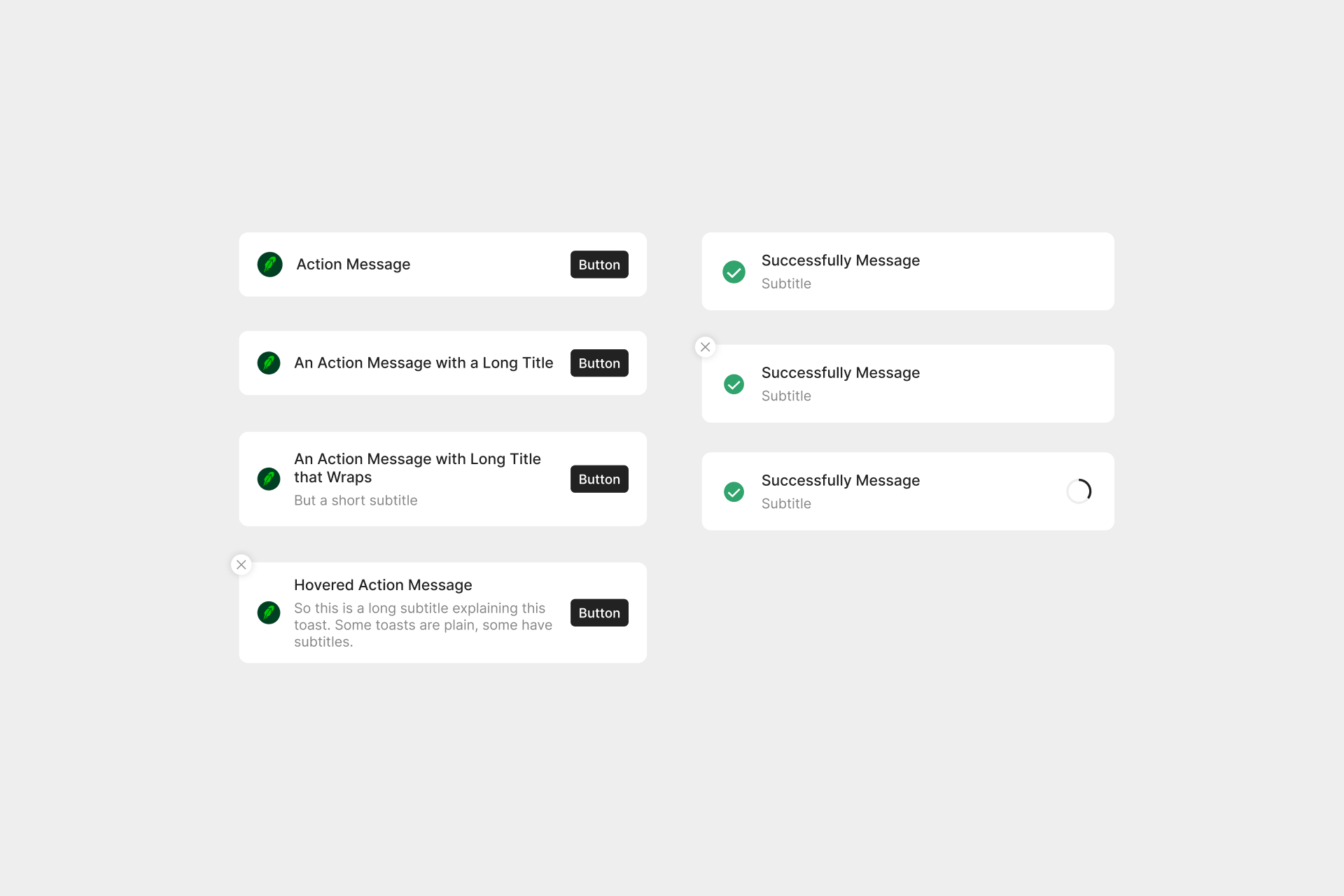Dismiss the second Successfully Message toast
The image size is (1344, 896).
[706, 346]
